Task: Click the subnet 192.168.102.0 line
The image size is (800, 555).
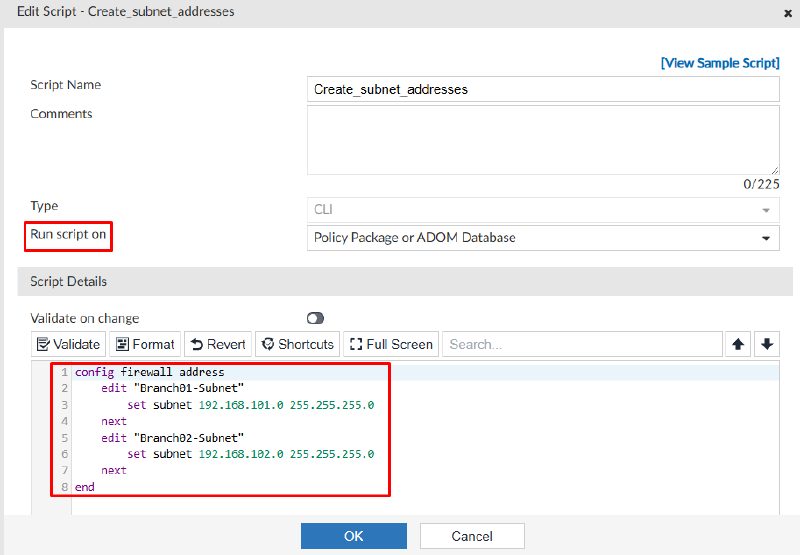Action: point(251,454)
